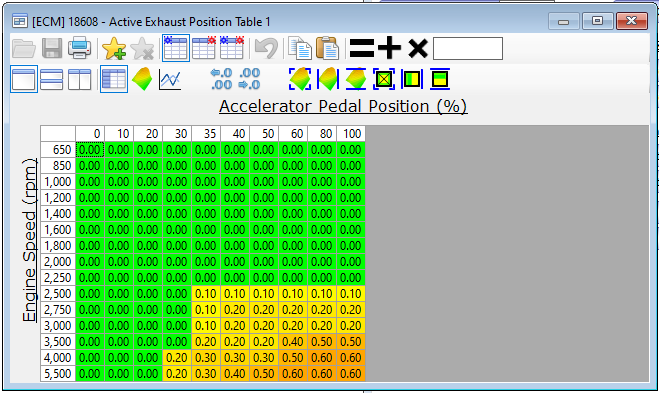The image size is (659, 393).
Task: Choose the horizontally split layout icon
Action: click(52, 79)
